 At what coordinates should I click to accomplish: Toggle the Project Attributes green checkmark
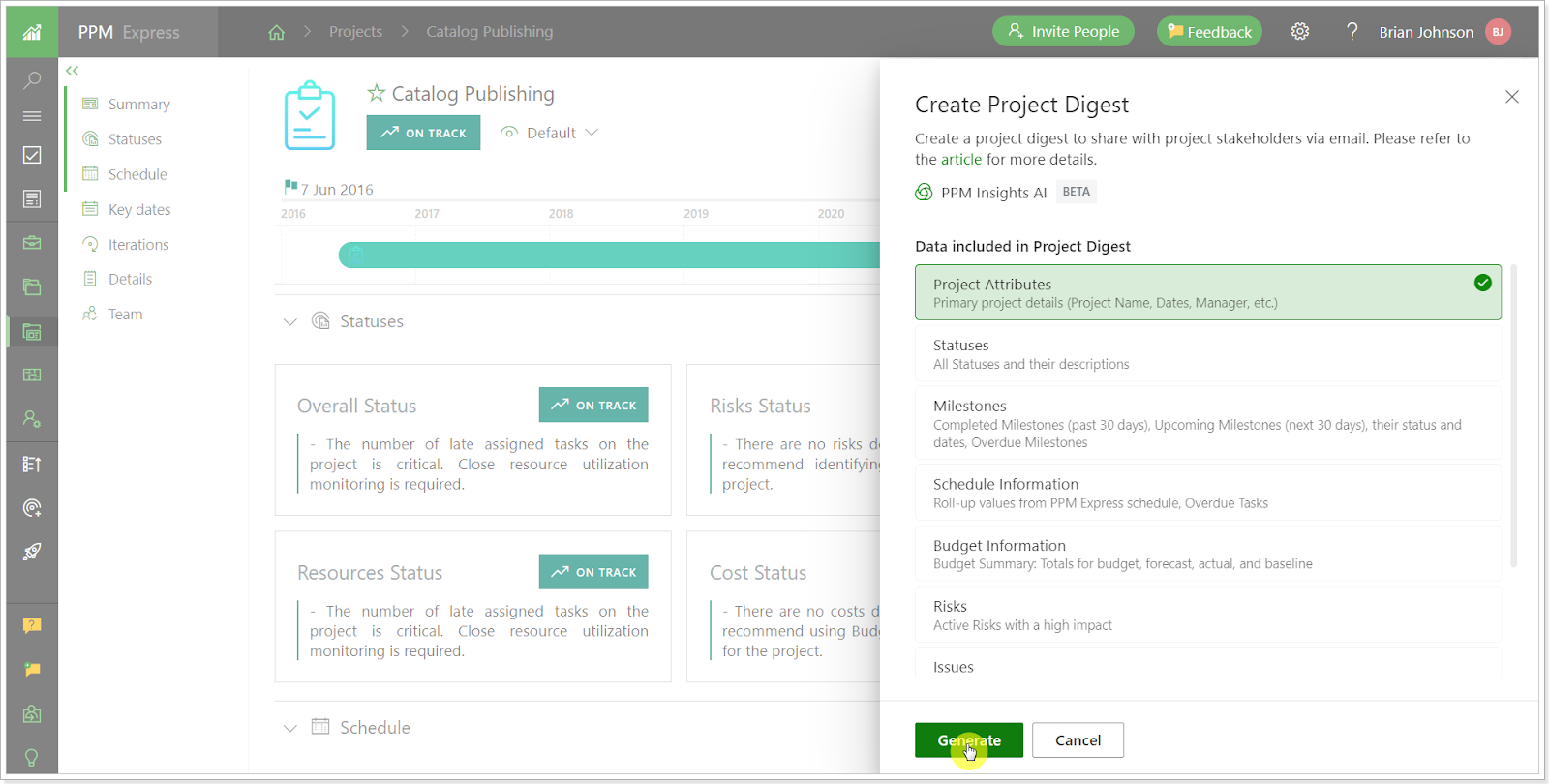click(1482, 283)
